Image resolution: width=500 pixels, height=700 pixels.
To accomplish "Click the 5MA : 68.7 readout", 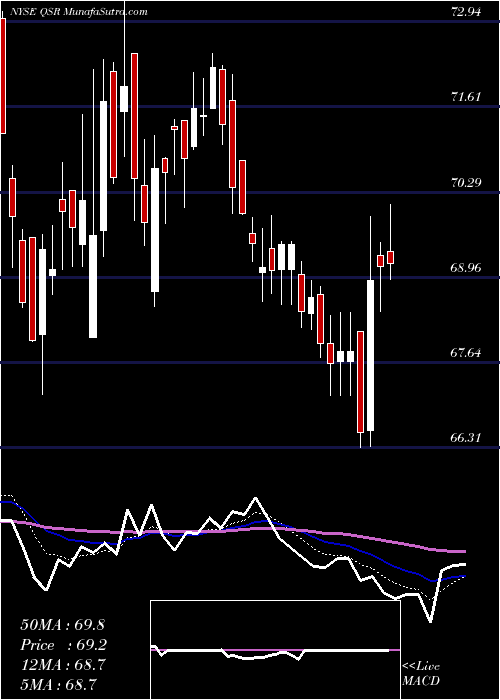I will pyautogui.click(x=59, y=684).
